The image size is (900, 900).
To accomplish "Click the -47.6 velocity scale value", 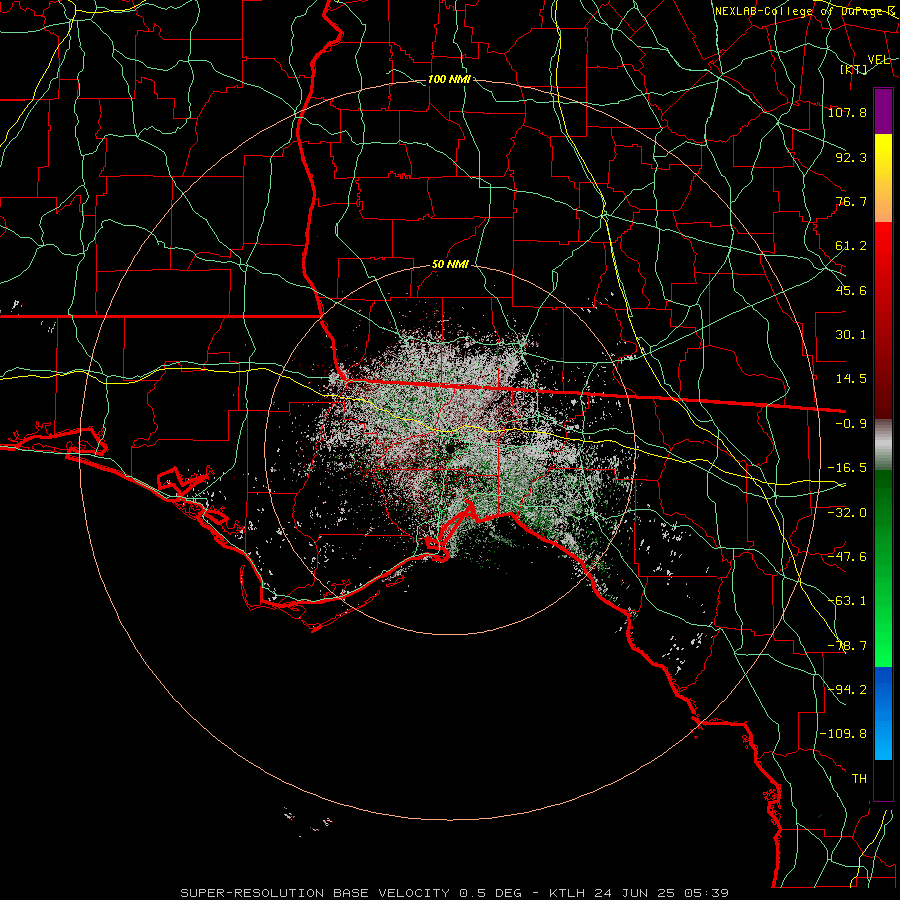I will click(x=847, y=557).
